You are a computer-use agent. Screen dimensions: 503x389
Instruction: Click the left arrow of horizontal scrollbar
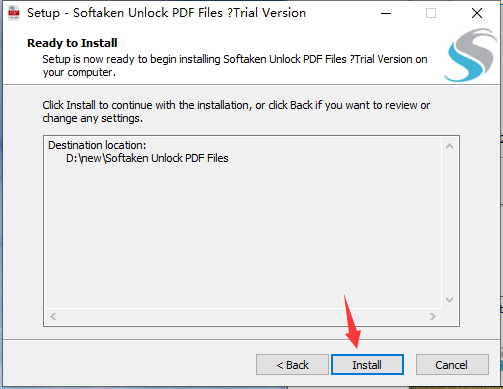[53, 316]
